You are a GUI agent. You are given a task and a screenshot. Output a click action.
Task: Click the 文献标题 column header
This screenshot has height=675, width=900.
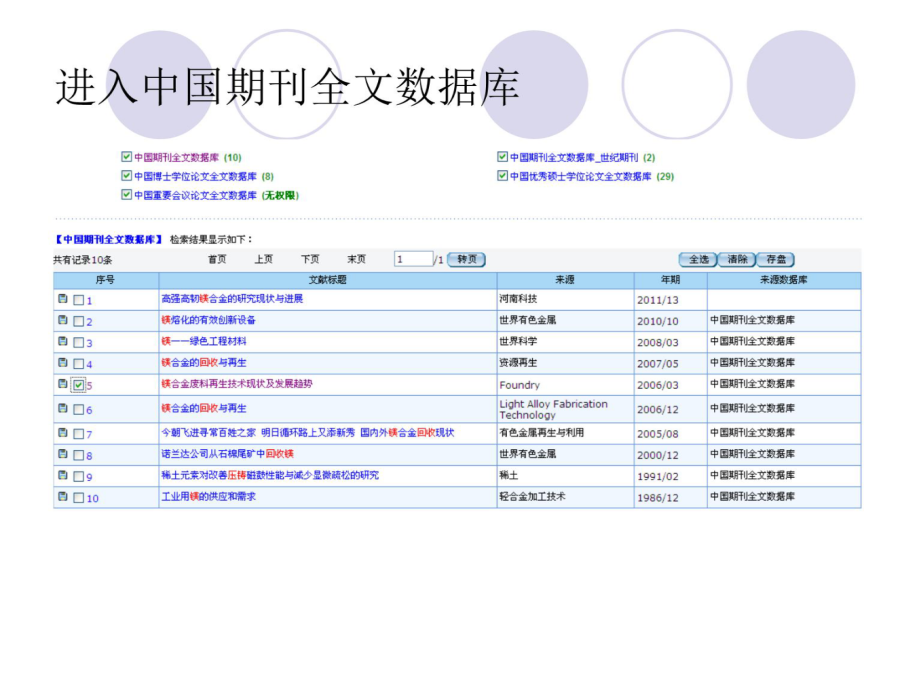click(328, 280)
